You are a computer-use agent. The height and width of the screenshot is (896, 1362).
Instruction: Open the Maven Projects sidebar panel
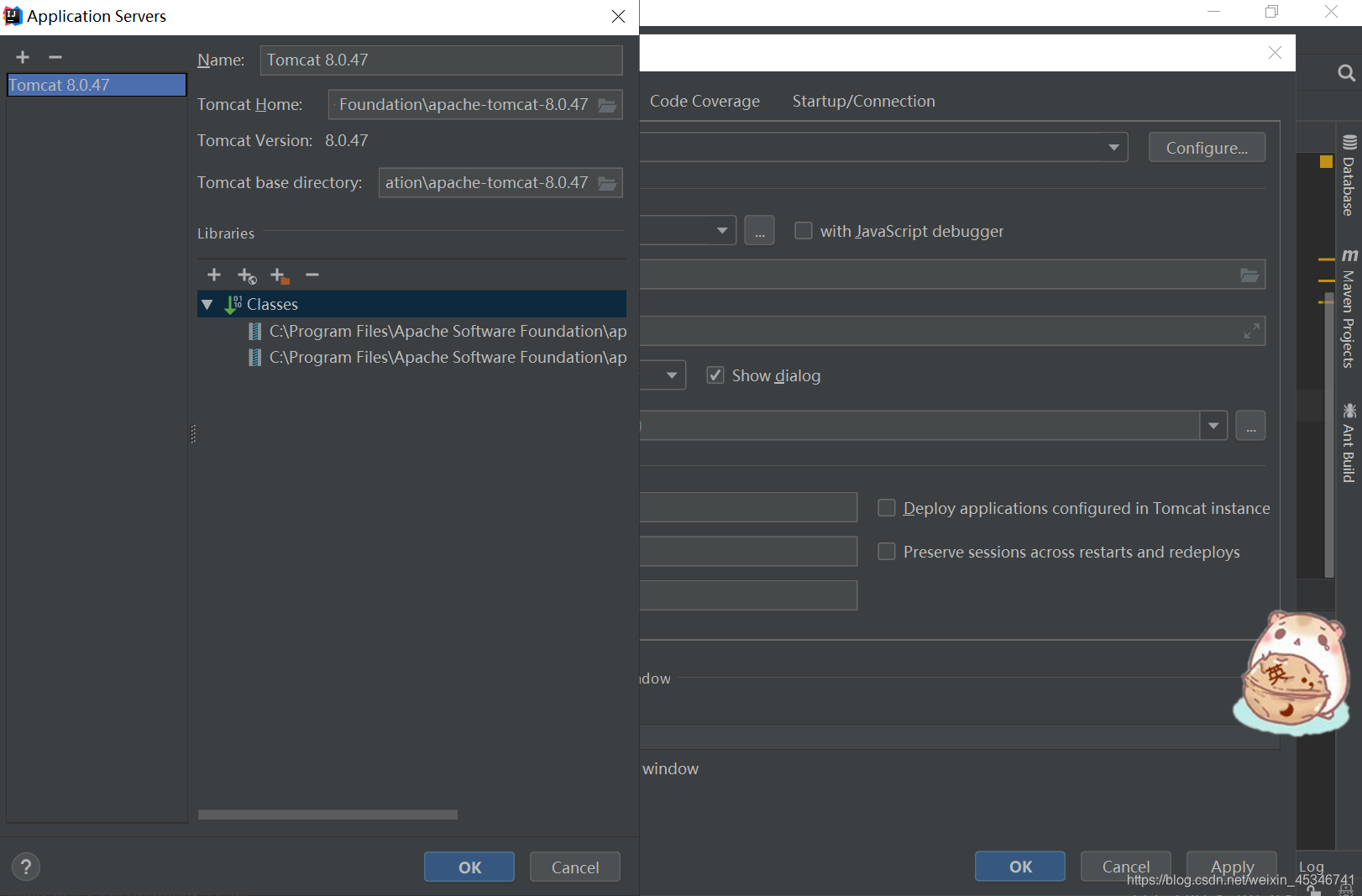tap(1349, 308)
